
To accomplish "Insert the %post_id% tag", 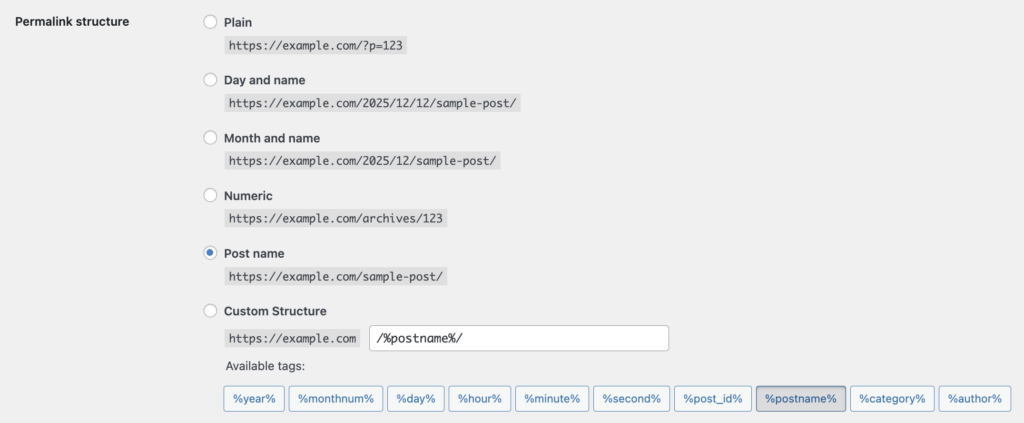I will click(x=712, y=399).
